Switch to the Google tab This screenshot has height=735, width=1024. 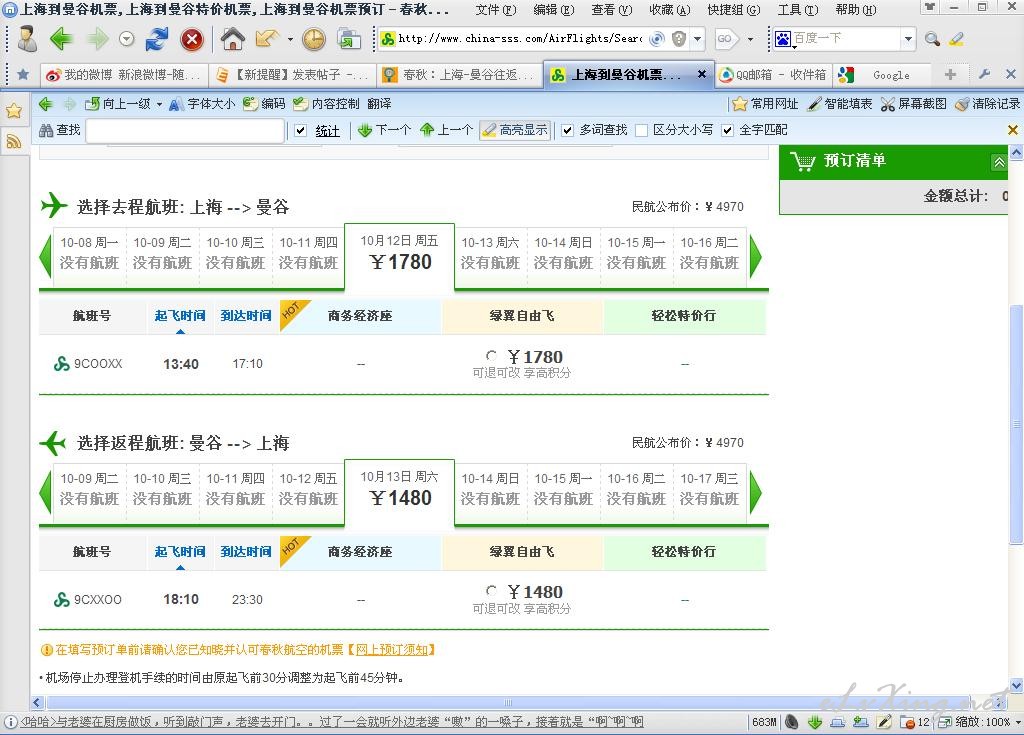882,75
